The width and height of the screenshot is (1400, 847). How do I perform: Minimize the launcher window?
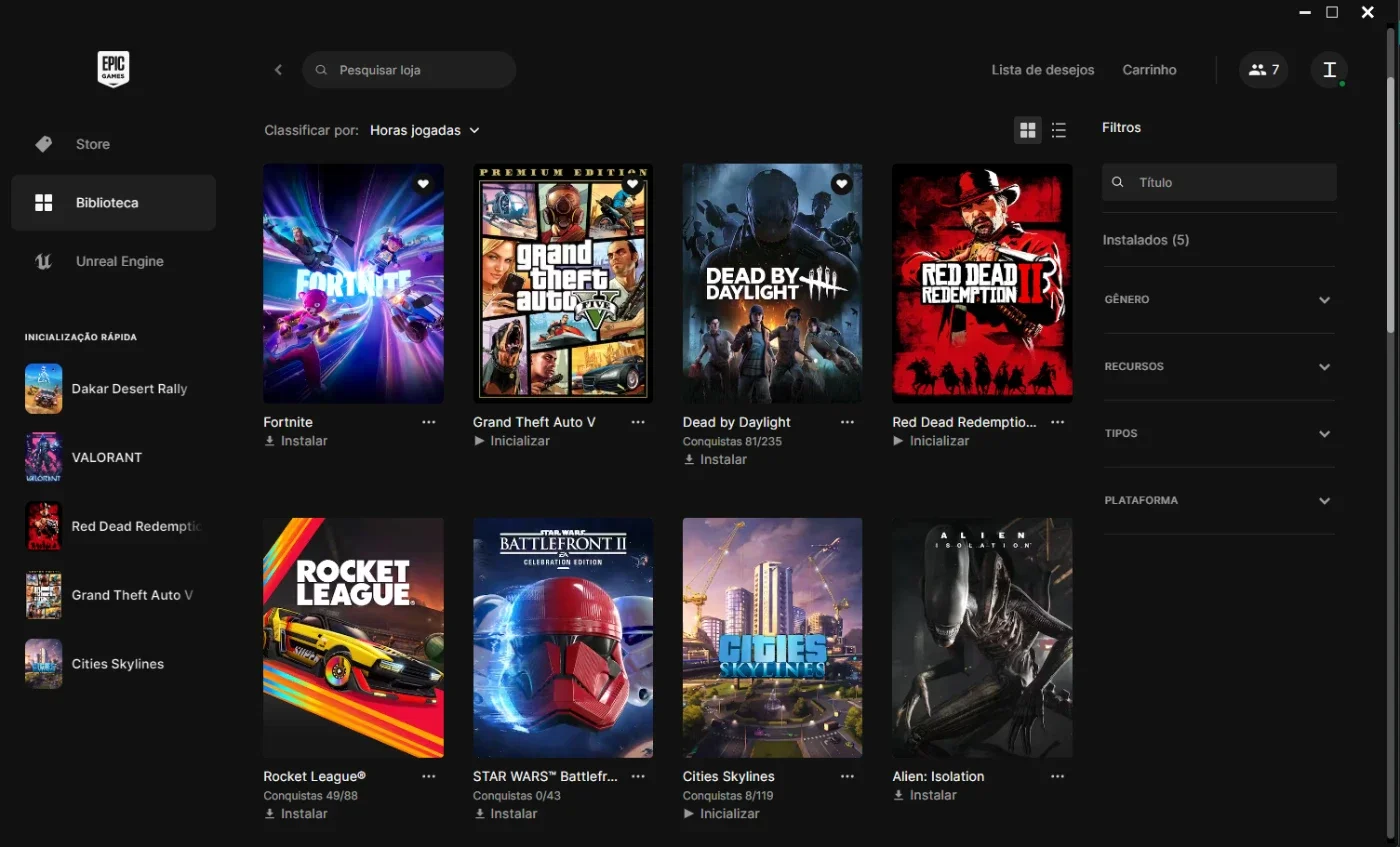tap(1304, 12)
